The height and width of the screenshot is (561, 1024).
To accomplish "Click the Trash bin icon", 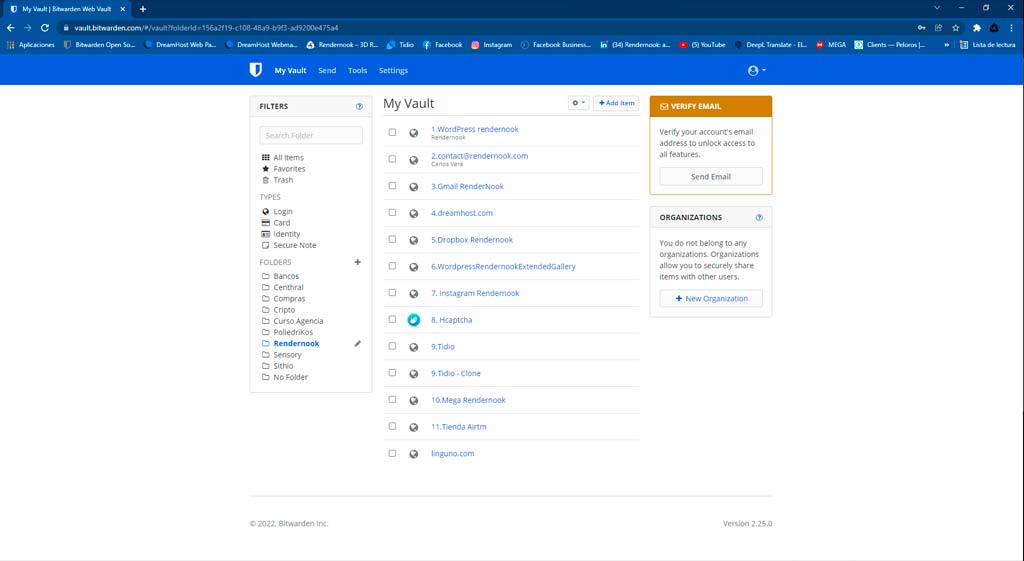I will click(x=266, y=180).
